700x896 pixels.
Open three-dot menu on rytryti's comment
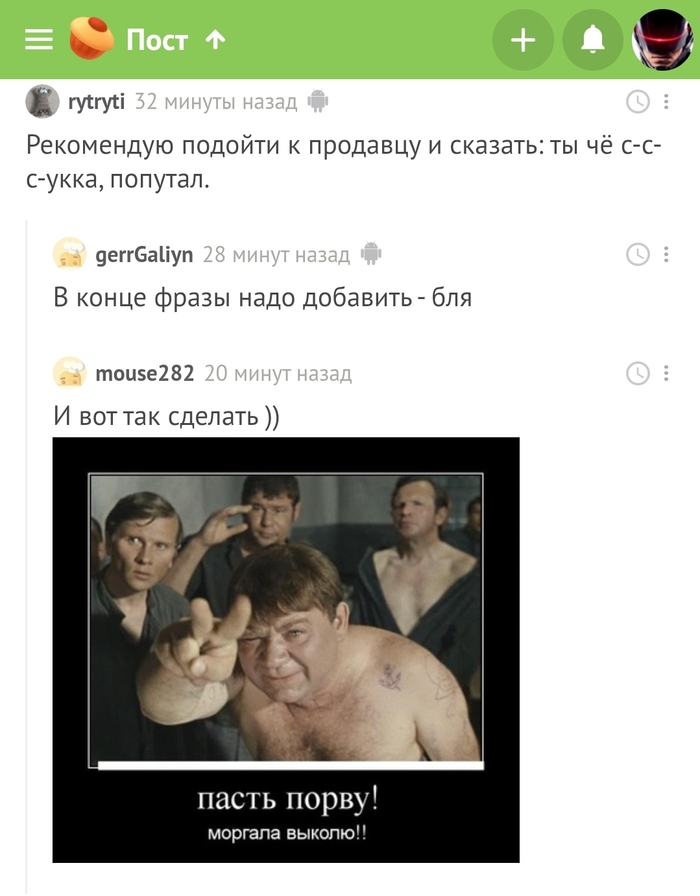[666, 102]
